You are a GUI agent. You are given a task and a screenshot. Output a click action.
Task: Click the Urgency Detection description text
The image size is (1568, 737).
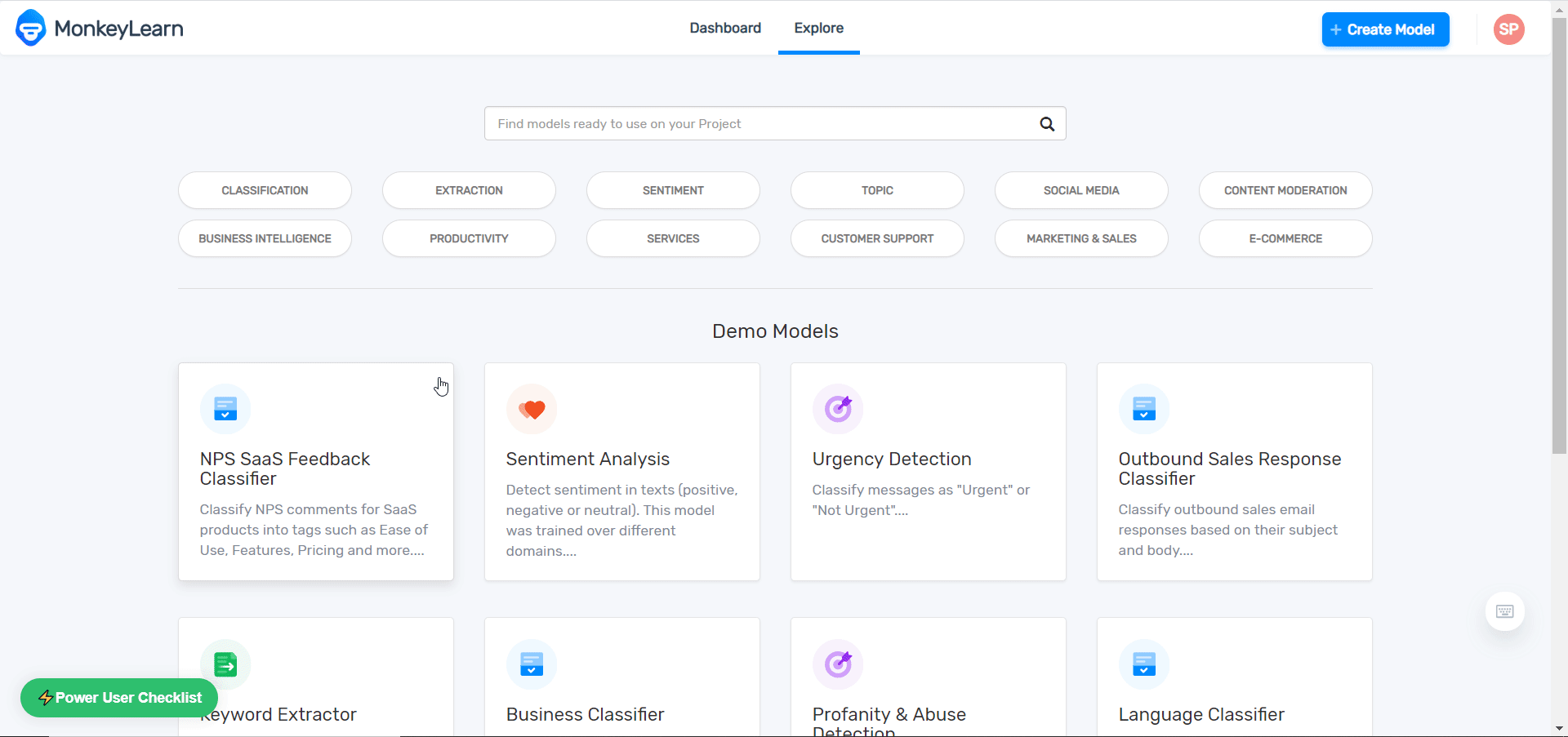coord(921,500)
